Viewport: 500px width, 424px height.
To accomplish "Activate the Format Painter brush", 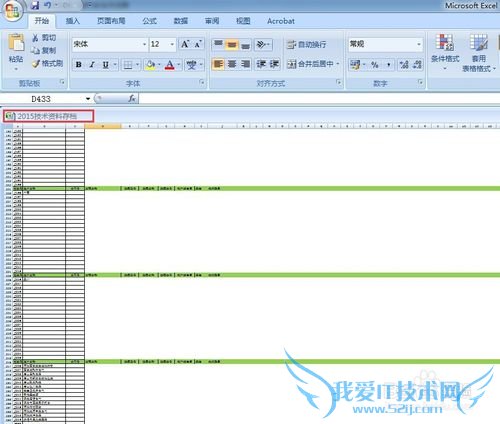I will 36,63.
